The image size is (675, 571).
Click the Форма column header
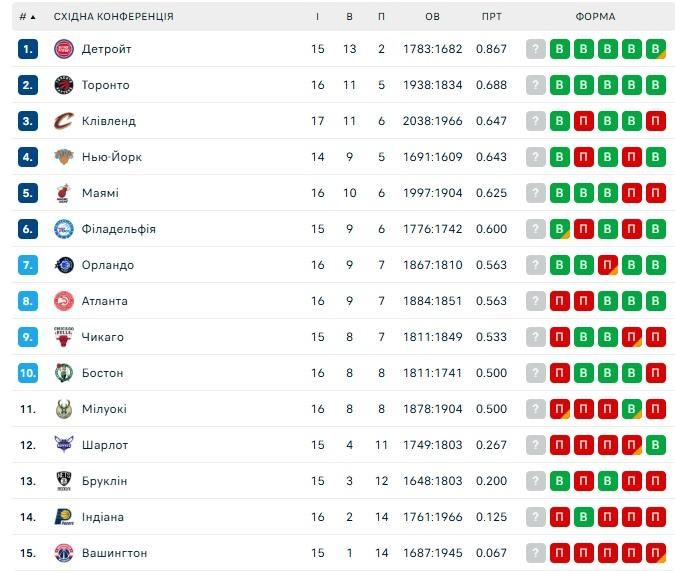pos(595,17)
